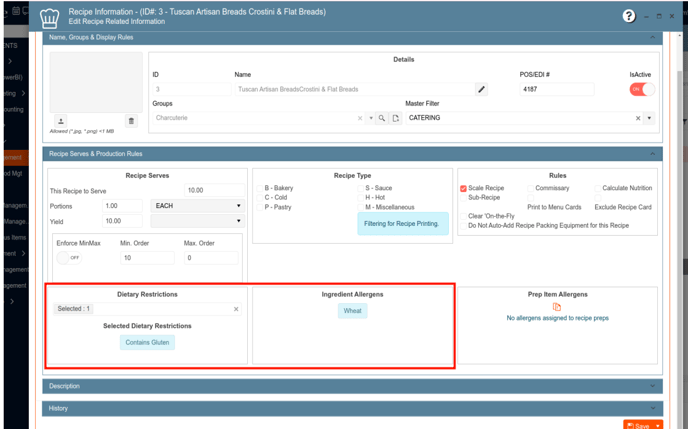Click the Min. Order field
Viewport: 688px width, 429px height.
coord(147,258)
